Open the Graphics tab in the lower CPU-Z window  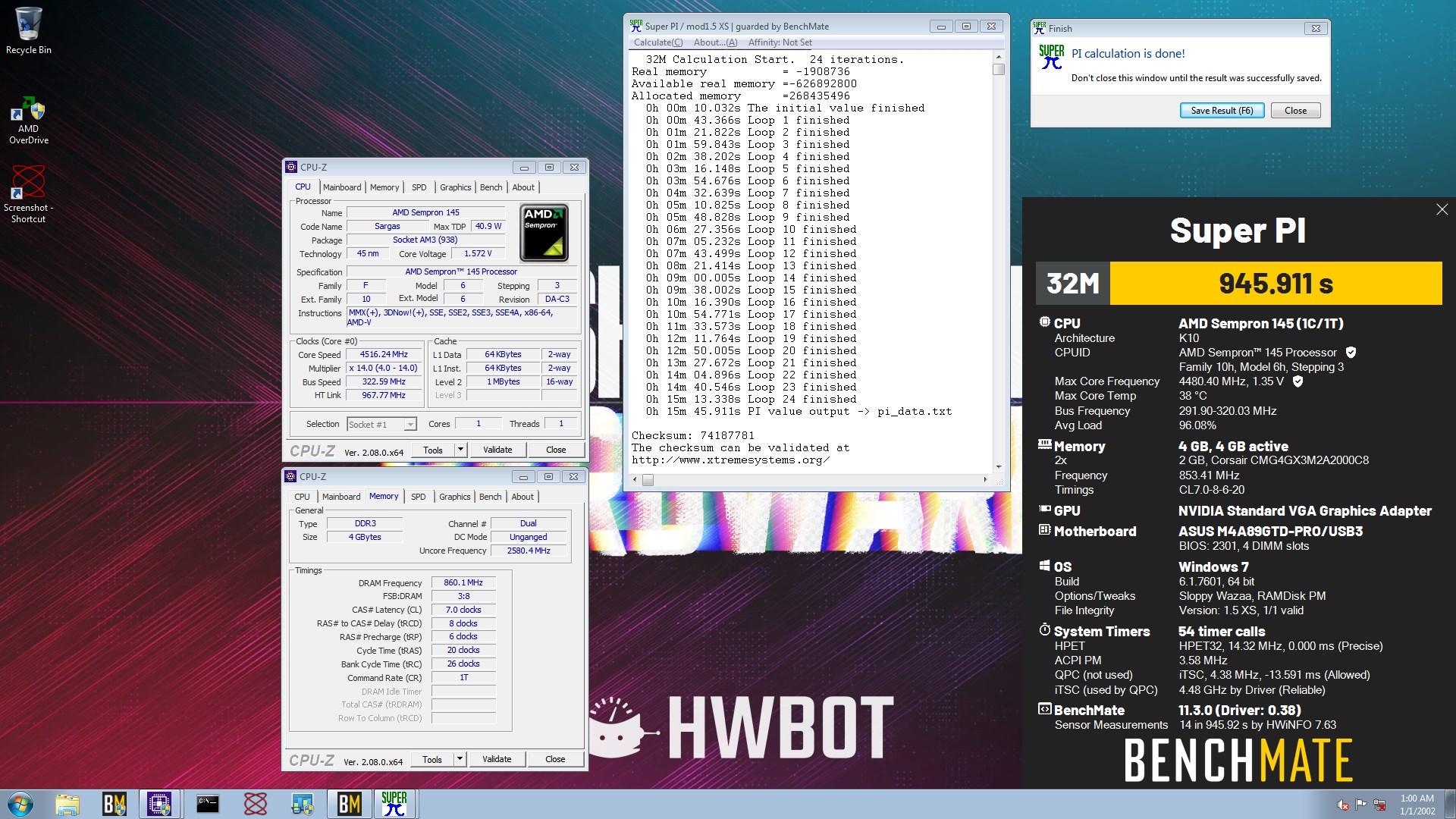click(455, 497)
